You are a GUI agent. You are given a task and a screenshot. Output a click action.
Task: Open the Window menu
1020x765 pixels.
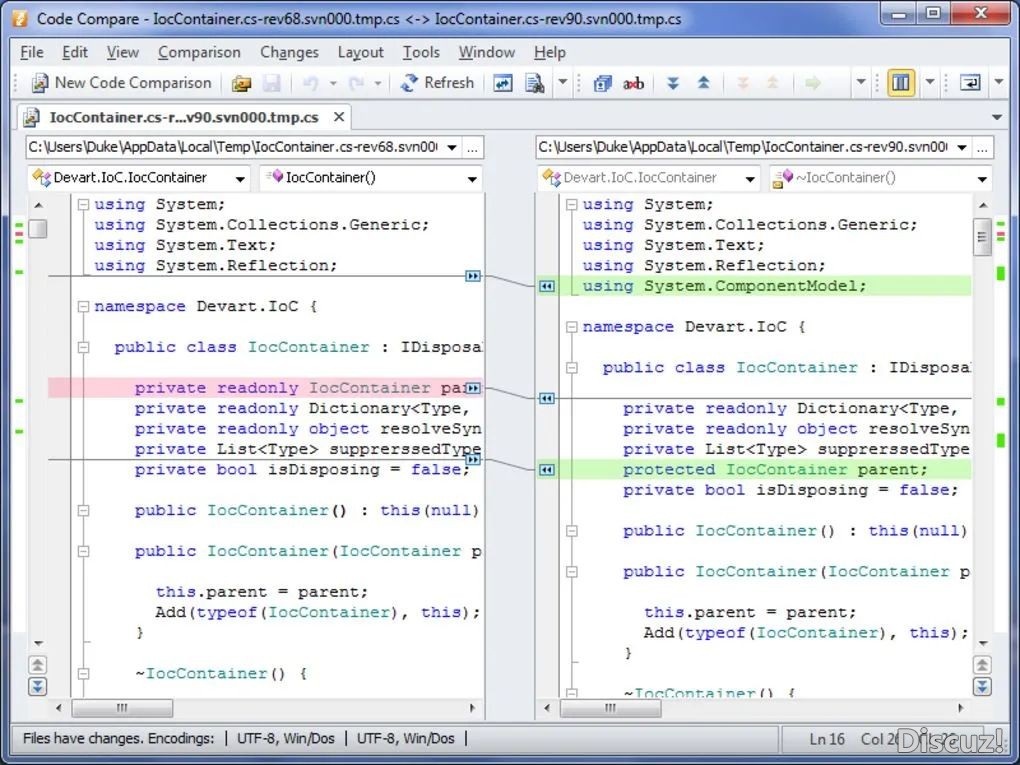(487, 52)
